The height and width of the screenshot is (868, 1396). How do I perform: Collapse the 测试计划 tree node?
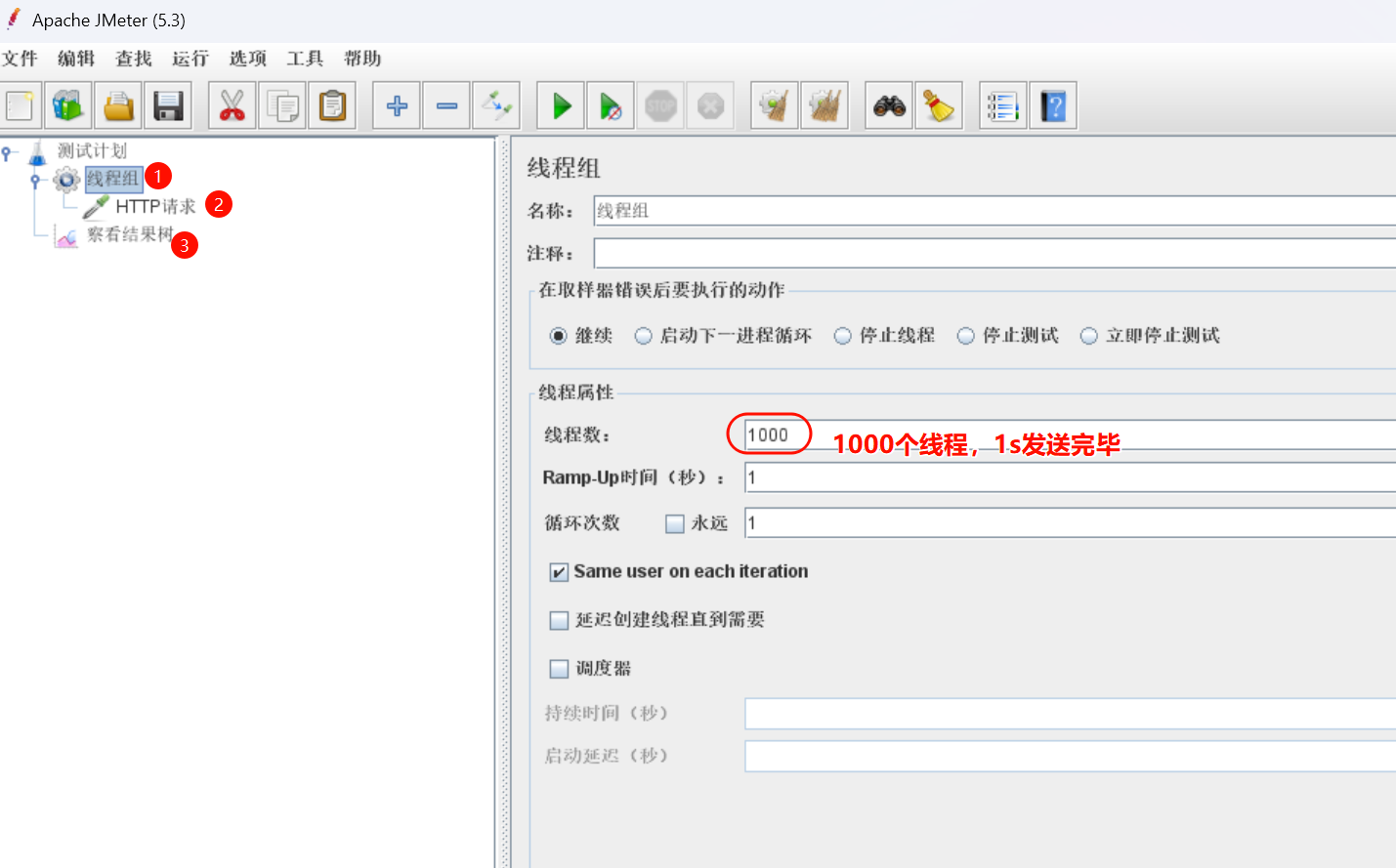[x=7, y=152]
